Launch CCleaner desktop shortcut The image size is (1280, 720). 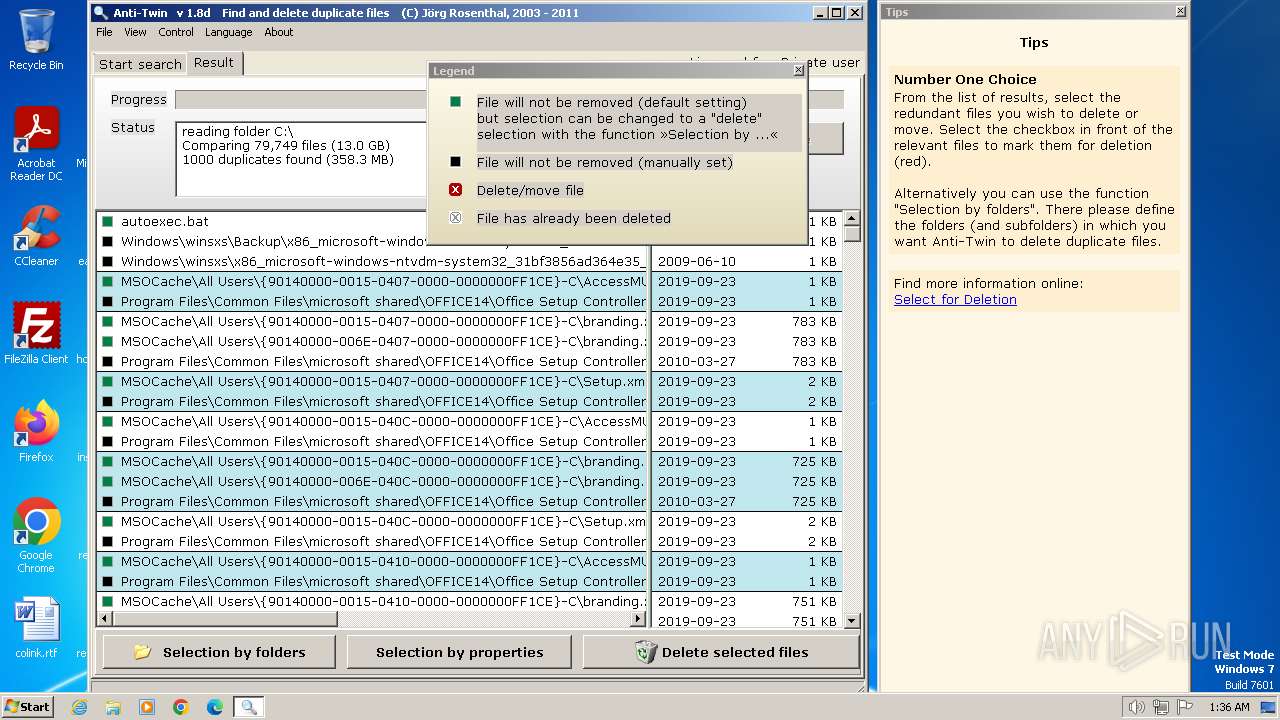pyautogui.click(x=36, y=236)
